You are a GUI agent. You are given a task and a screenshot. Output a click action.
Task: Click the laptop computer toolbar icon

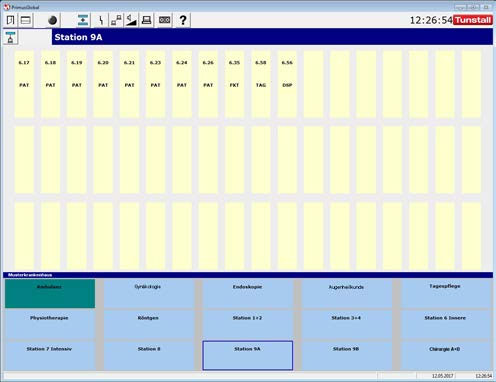tap(146, 20)
